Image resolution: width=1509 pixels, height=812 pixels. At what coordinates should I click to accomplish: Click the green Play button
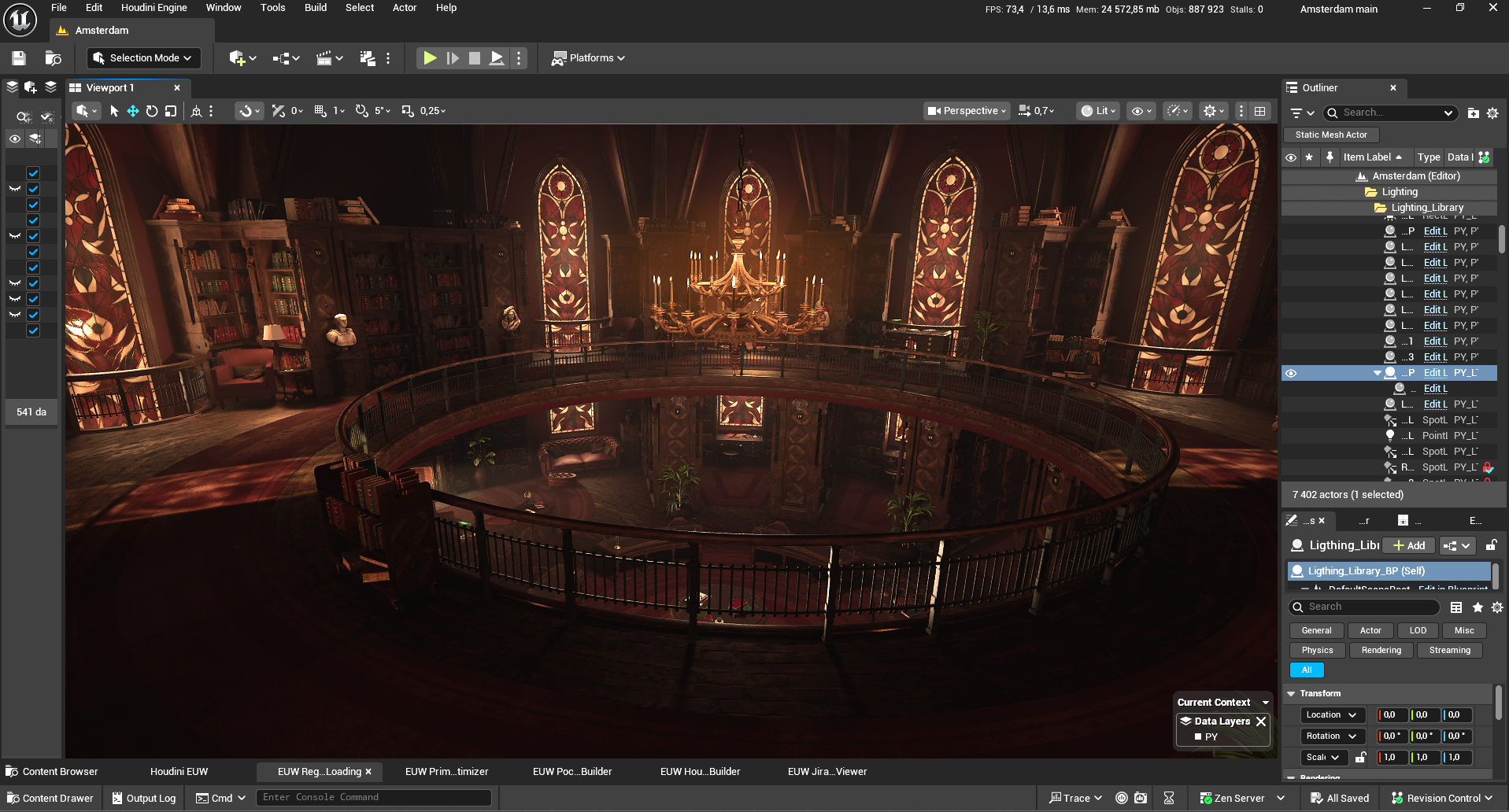[430, 58]
